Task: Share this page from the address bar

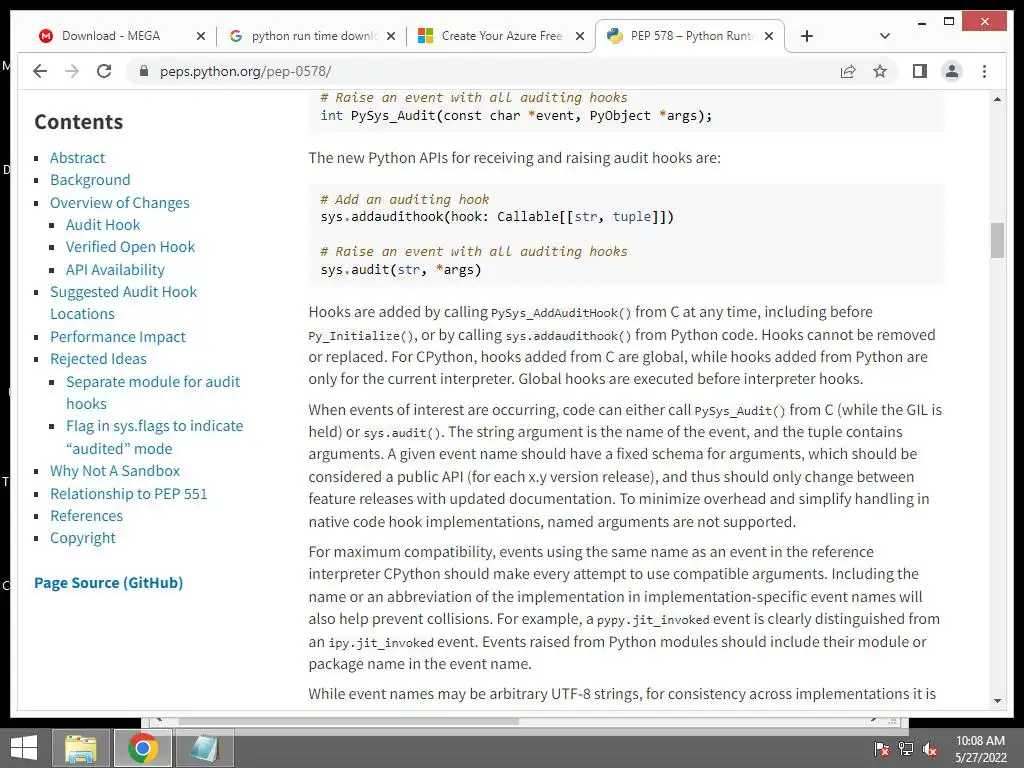Action: tap(848, 71)
